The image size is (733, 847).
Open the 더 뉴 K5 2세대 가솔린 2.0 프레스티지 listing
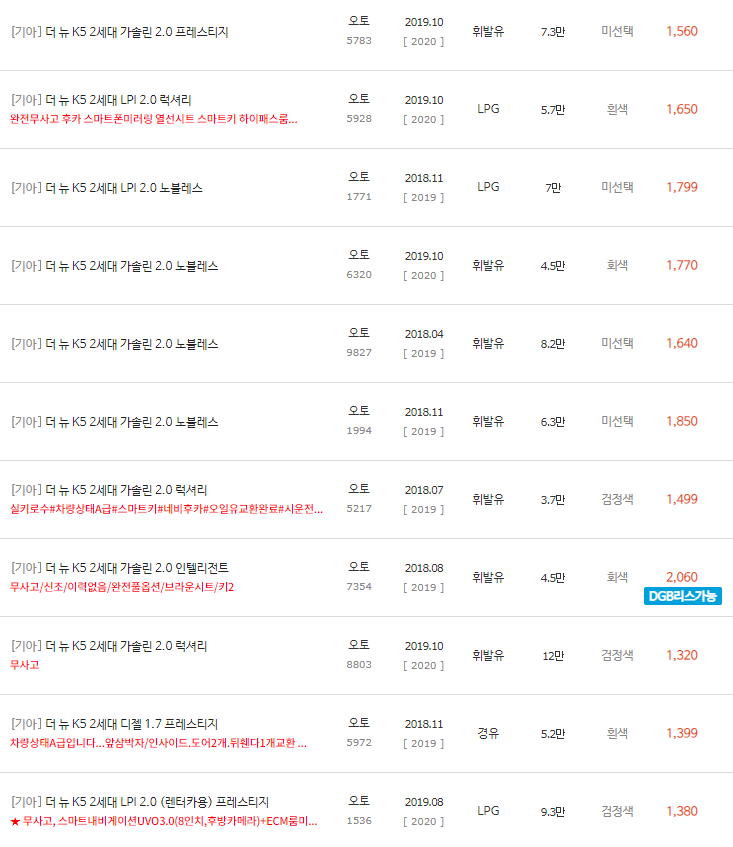(x=118, y=33)
